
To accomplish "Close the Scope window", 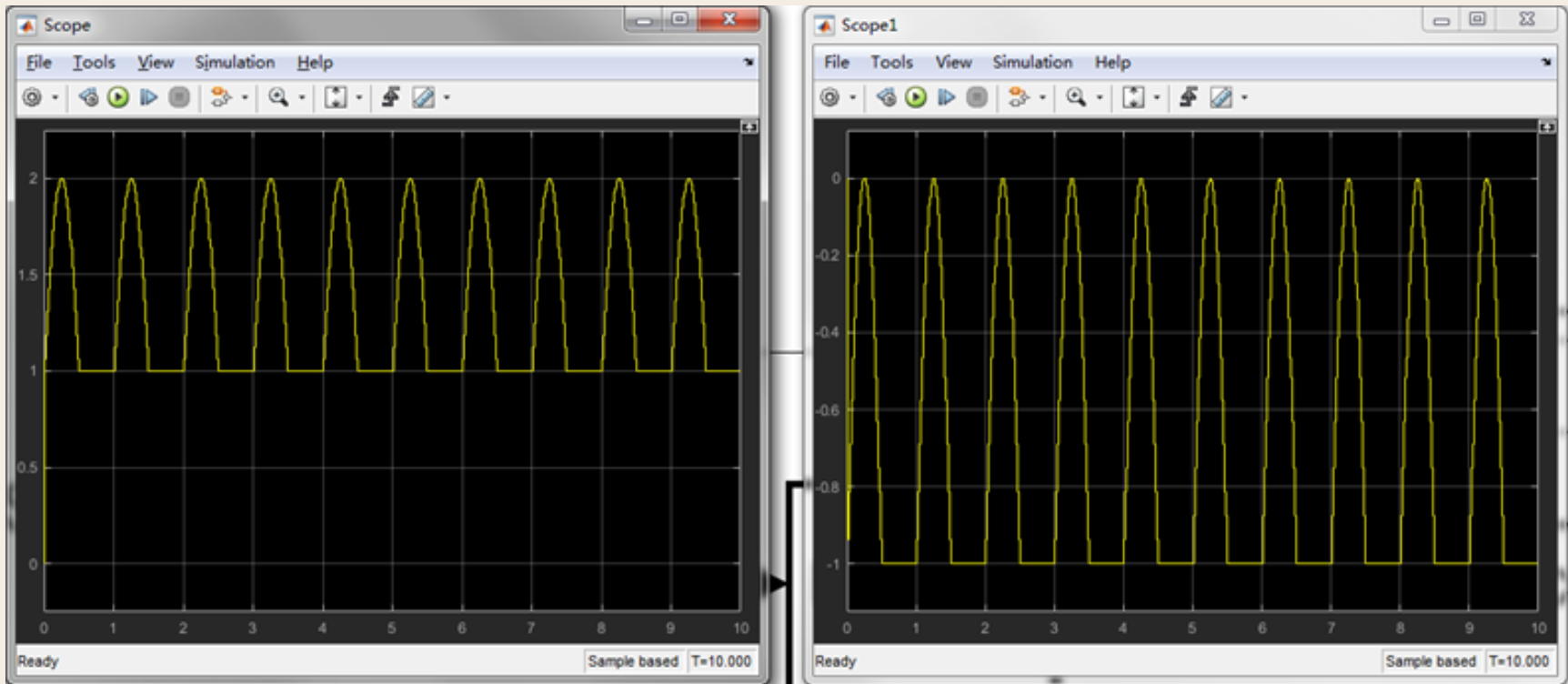I will (729, 20).
